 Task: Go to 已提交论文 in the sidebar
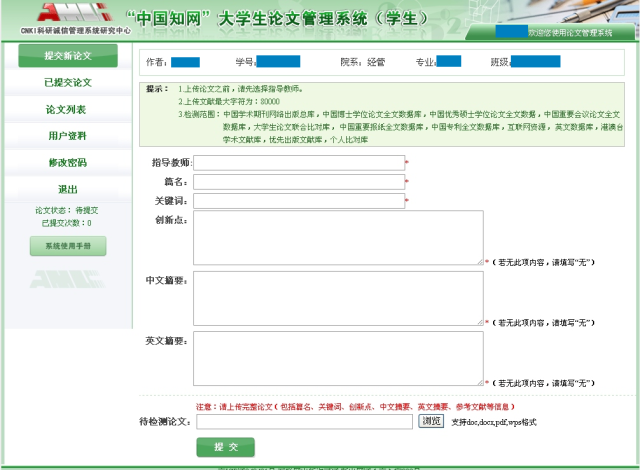pyautogui.click(x=68, y=82)
